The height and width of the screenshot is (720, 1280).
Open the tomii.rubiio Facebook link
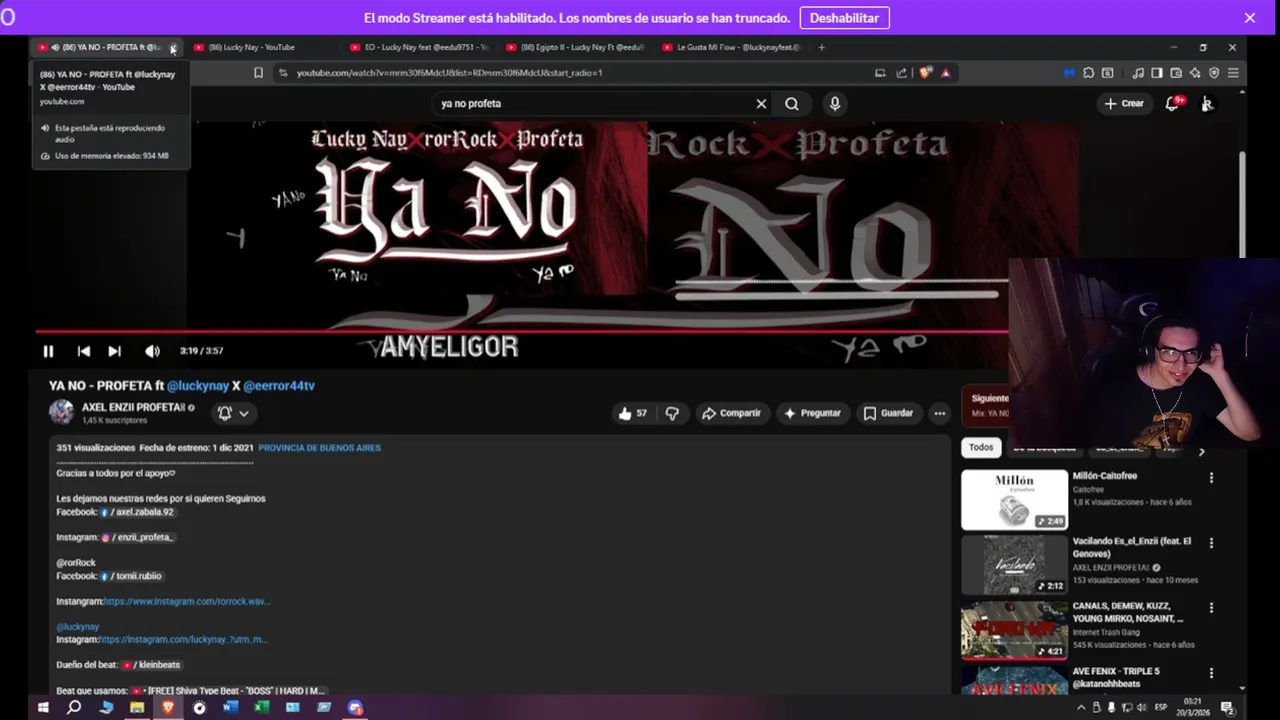131,576
